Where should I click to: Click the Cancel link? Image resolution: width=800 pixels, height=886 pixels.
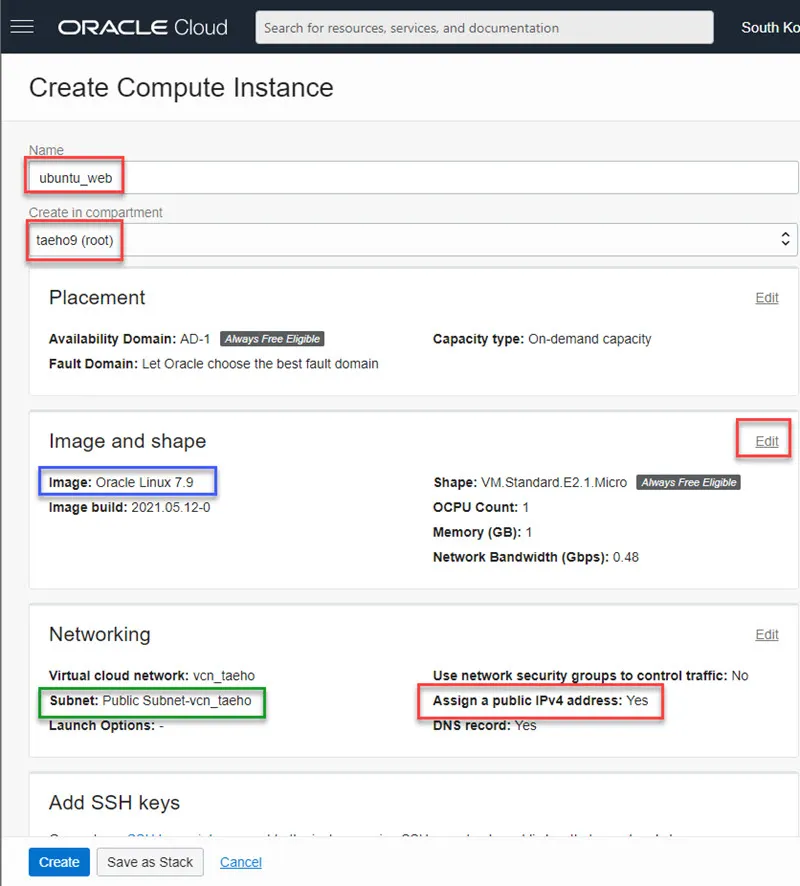[x=241, y=862]
